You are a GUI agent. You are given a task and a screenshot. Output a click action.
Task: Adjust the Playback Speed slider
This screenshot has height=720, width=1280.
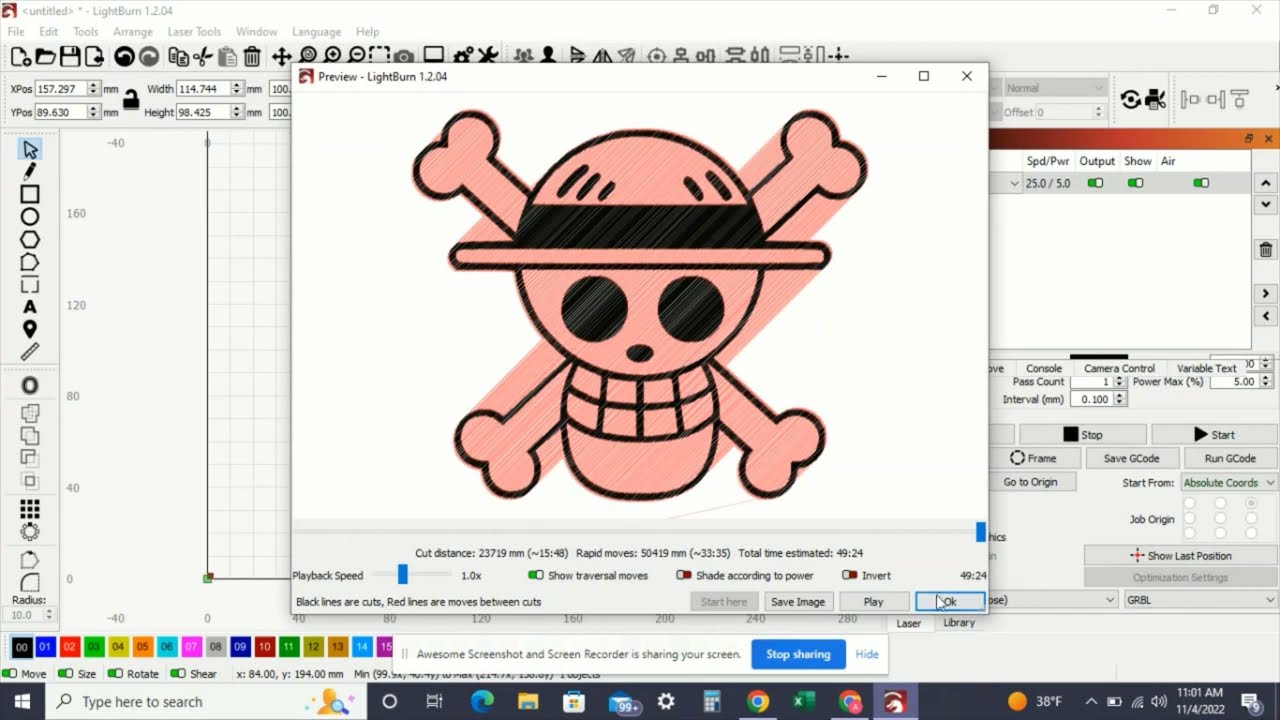tap(403, 575)
